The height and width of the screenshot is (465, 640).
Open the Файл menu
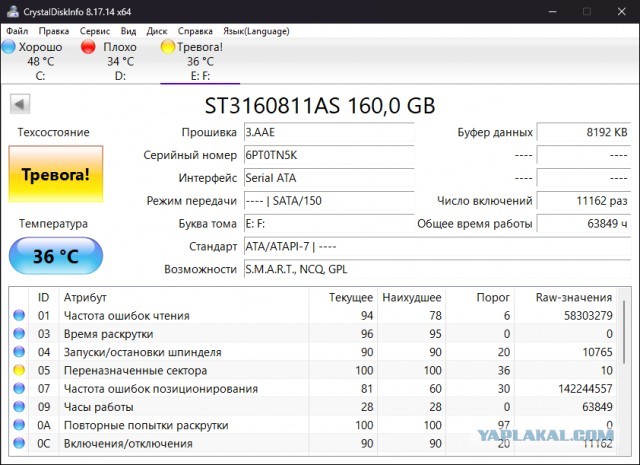click(17, 31)
